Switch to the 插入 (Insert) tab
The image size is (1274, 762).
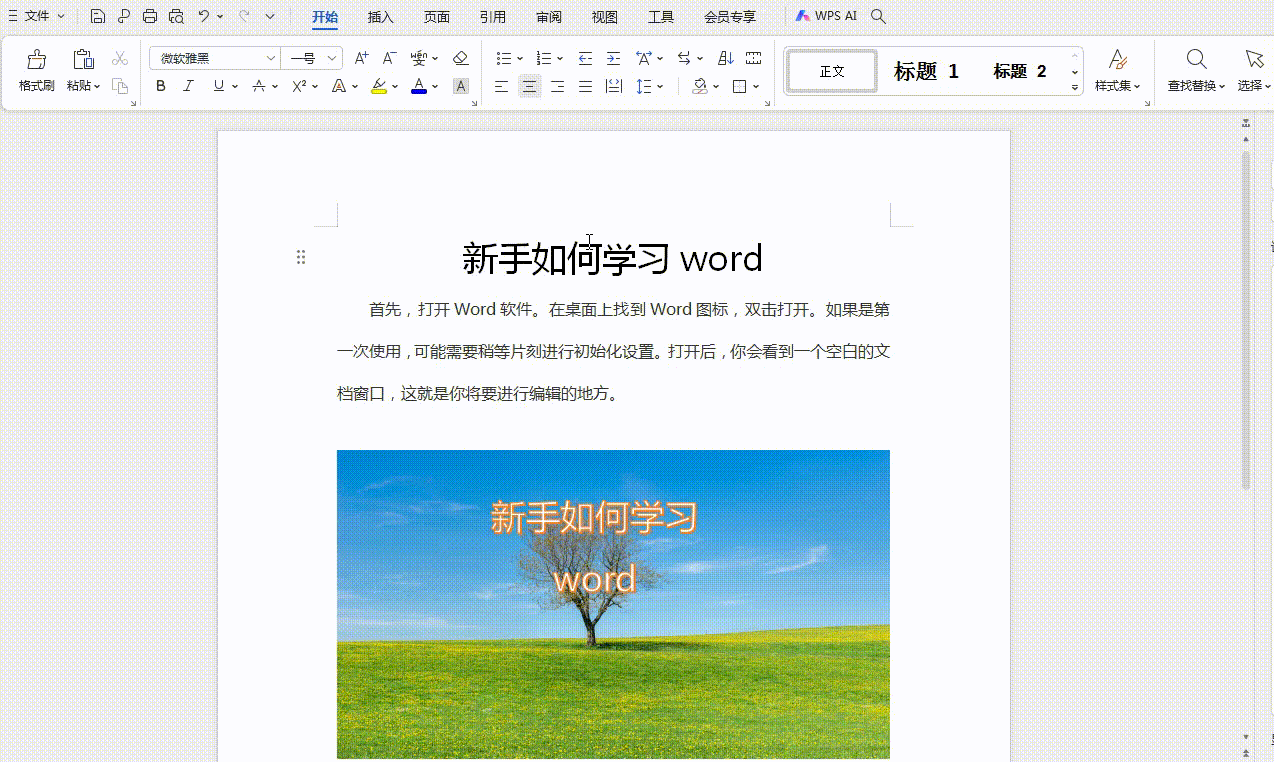380,17
